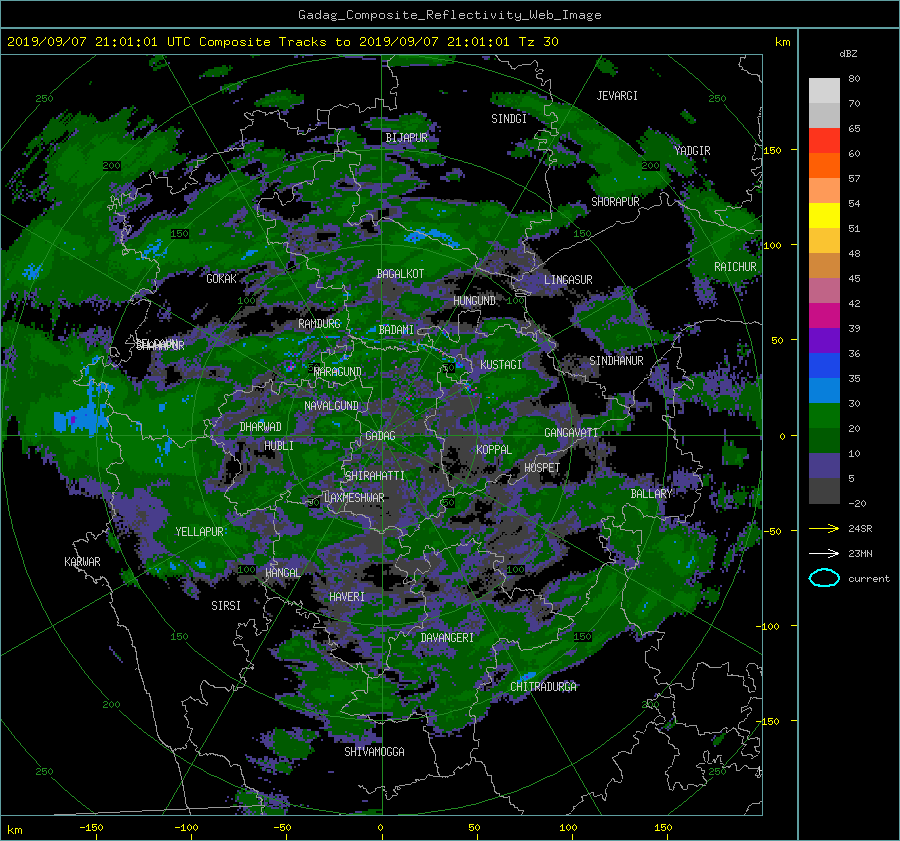Click the BIJAPUR city label
The image size is (900, 841).
coord(406,138)
